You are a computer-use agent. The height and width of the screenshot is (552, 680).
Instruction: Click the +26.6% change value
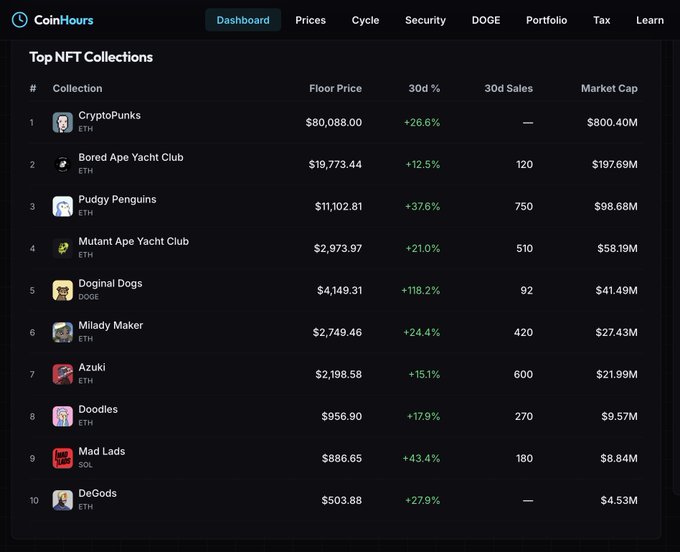pos(422,123)
